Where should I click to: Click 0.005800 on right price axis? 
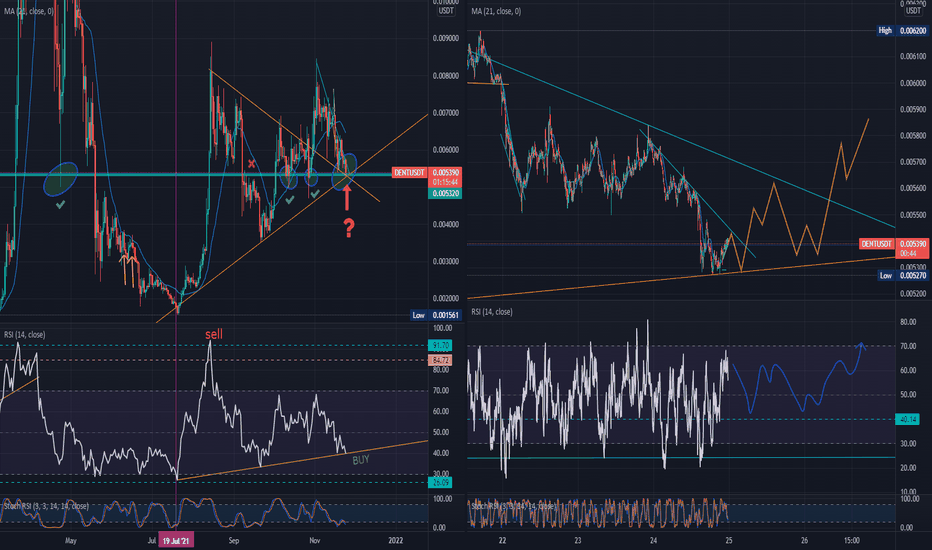(913, 136)
